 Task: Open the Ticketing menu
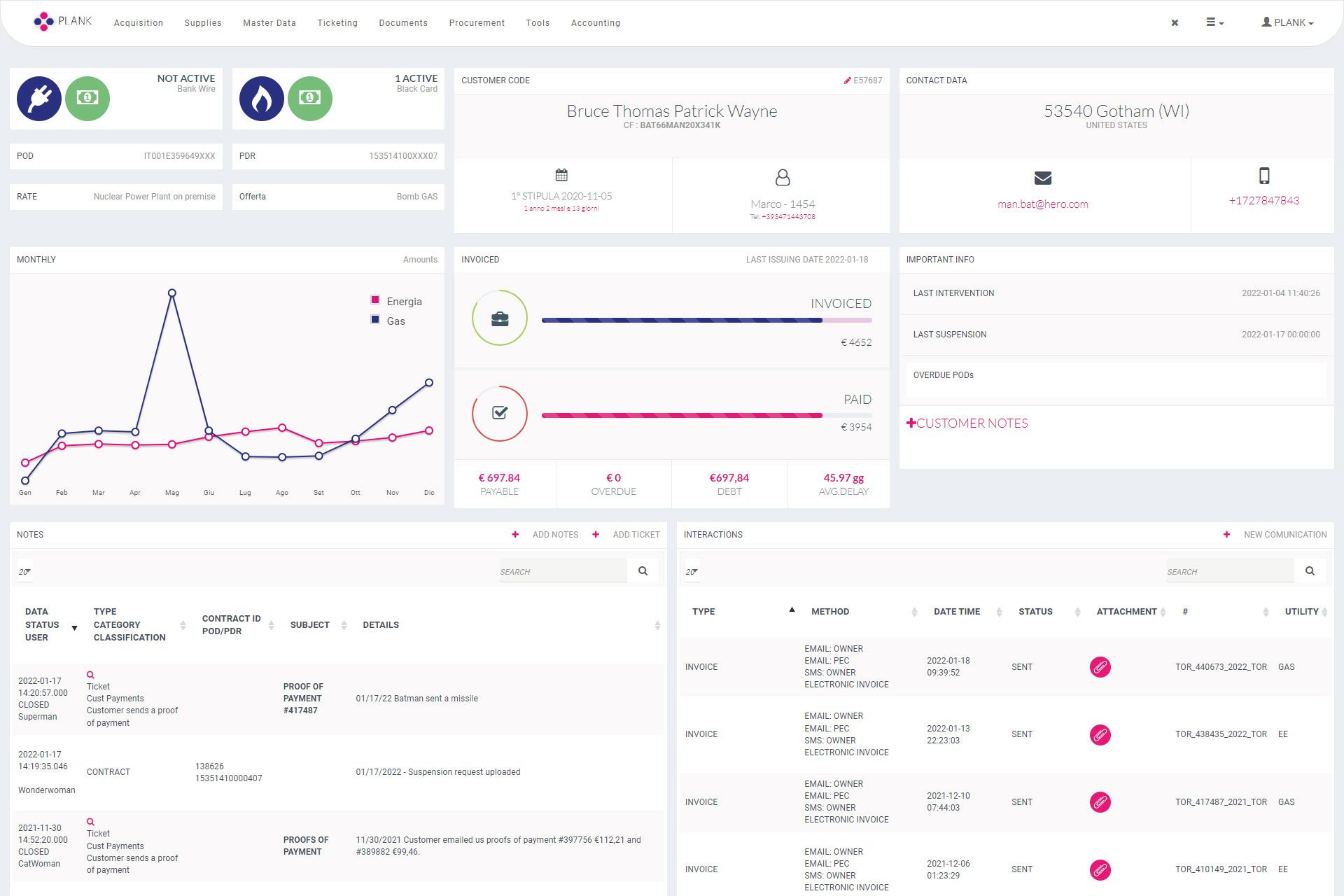[337, 23]
